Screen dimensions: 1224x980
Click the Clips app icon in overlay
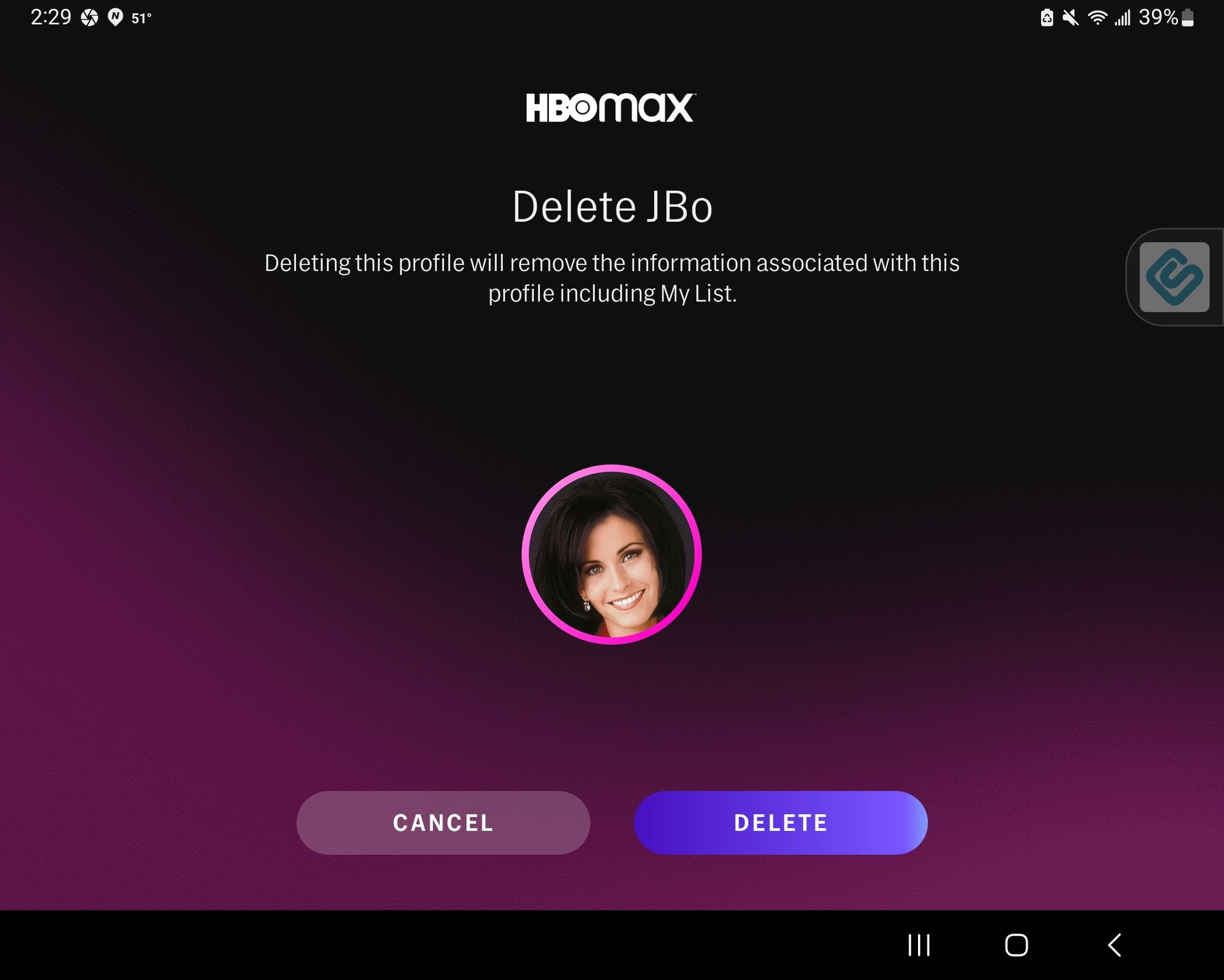tap(1175, 277)
